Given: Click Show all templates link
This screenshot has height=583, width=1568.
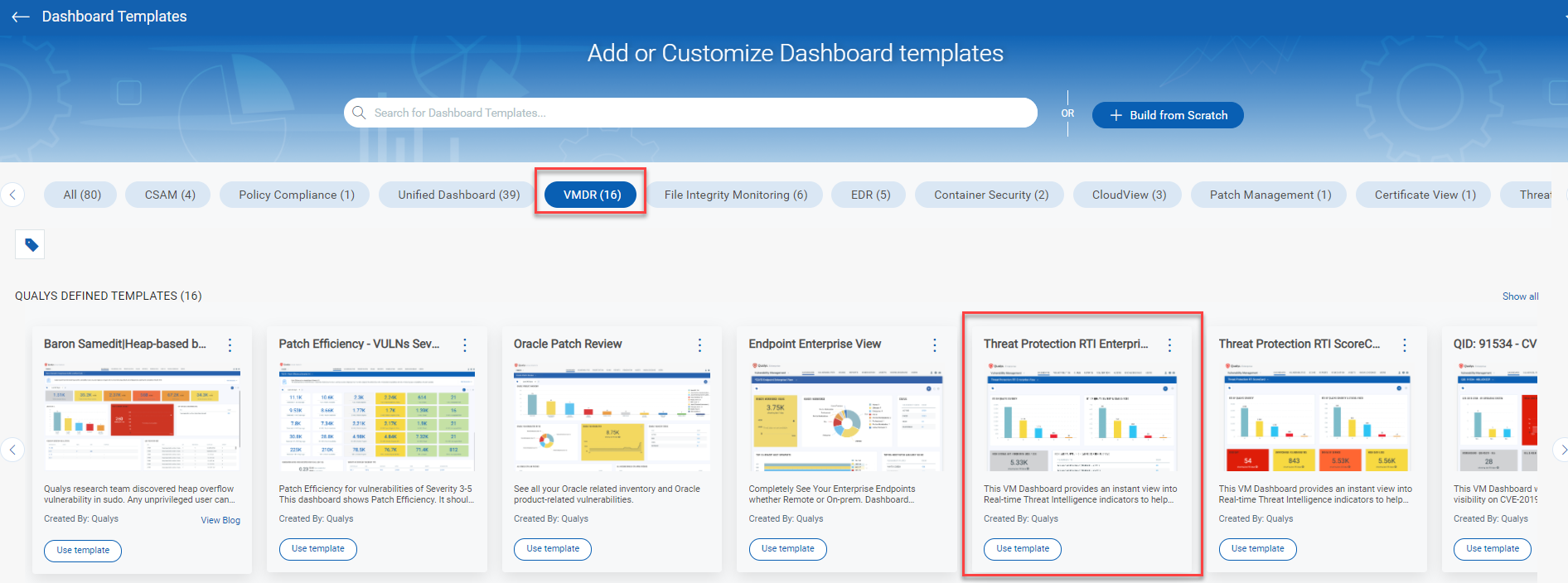Looking at the screenshot, I should (1520, 296).
